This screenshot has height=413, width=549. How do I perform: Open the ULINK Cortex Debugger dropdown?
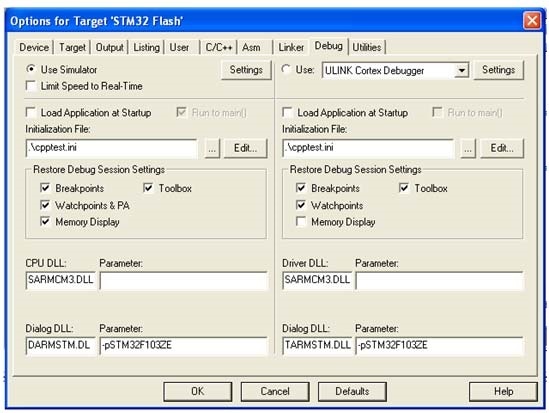click(x=462, y=70)
